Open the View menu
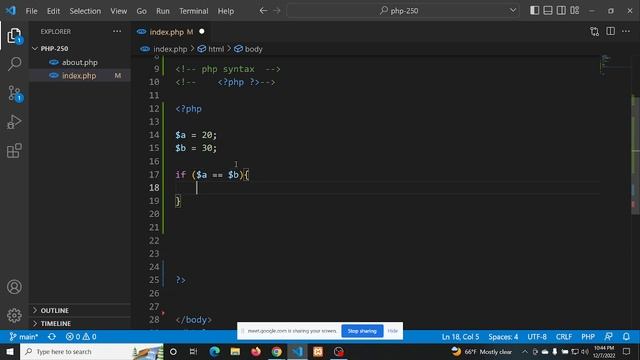The width and height of the screenshot is (640, 360). (118, 11)
